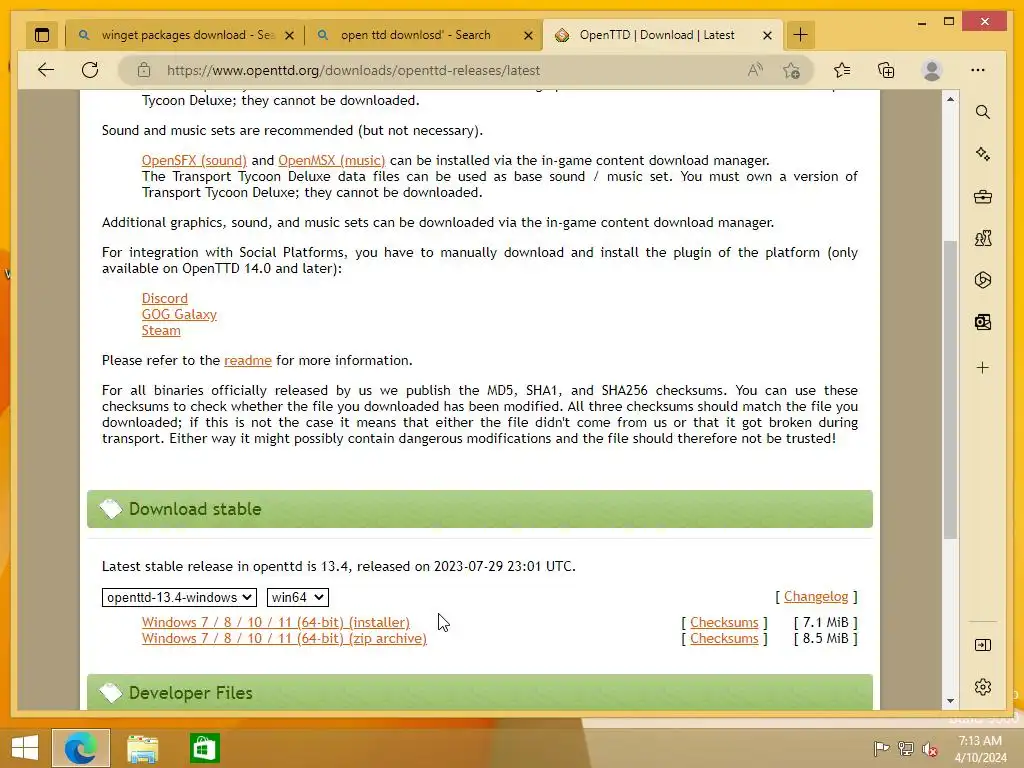The image size is (1024, 768).
Task: Open Settings and more ellipsis menu
Action: pyautogui.click(x=978, y=70)
